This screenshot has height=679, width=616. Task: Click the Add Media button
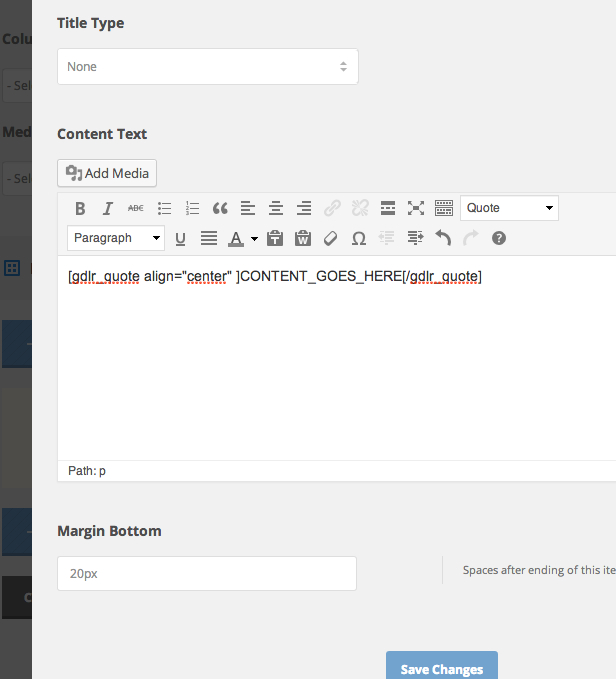click(107, 173)
